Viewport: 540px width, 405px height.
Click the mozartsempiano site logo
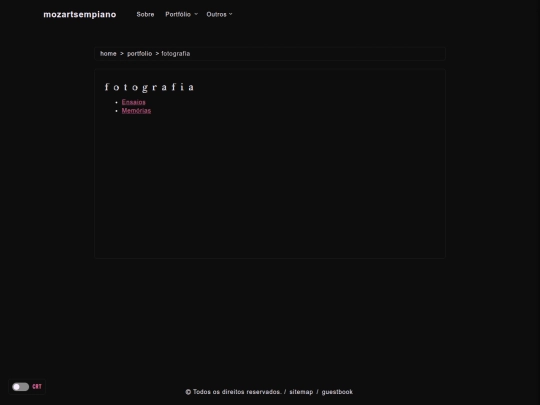point(80,14)
